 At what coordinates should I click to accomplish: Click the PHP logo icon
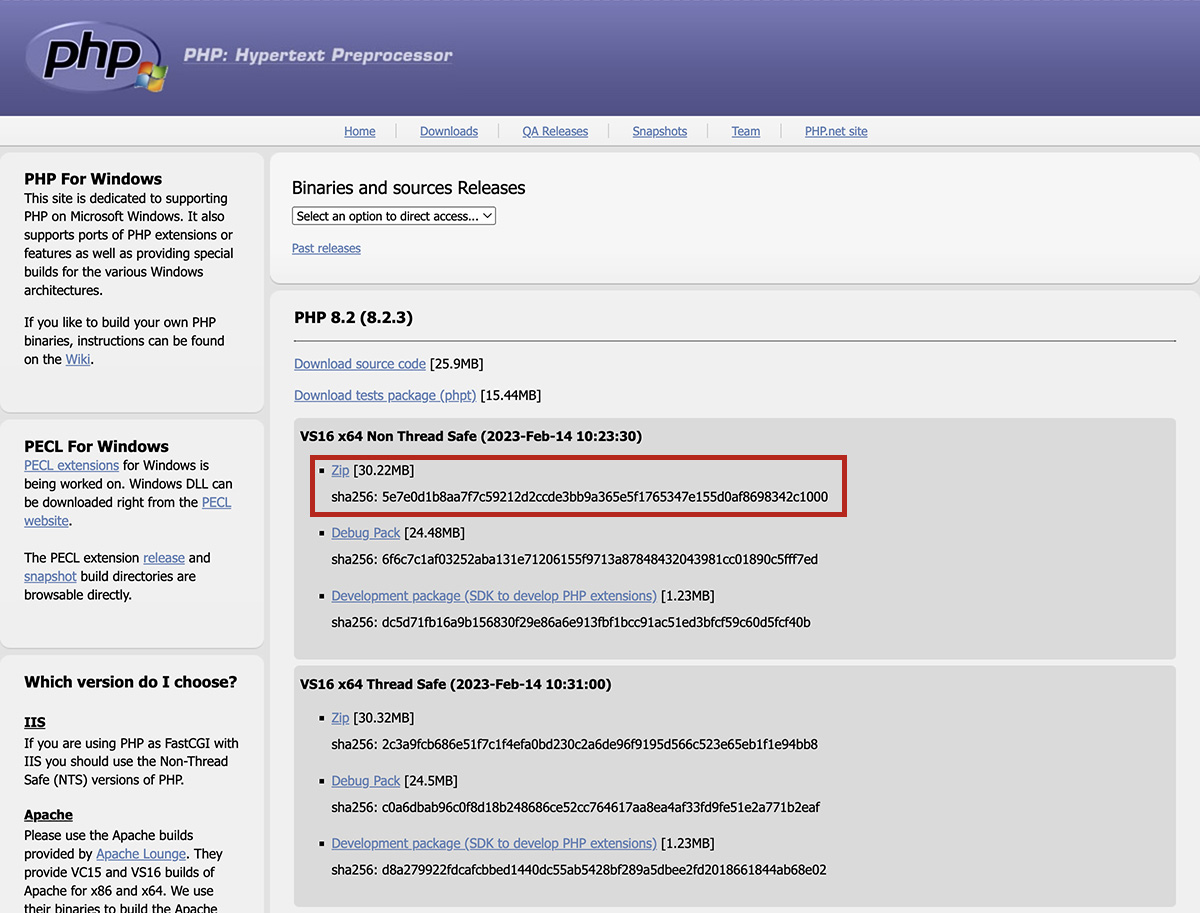click(x=96, y=57)
